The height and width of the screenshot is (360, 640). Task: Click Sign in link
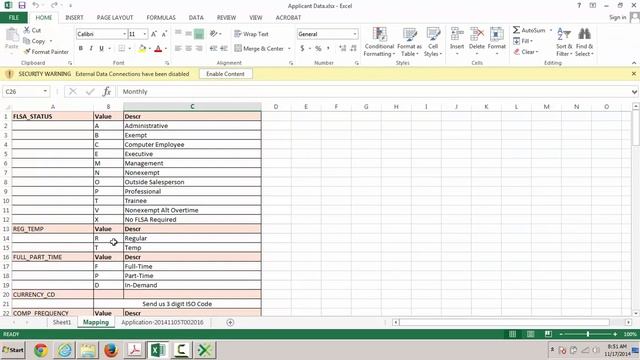[x=618, y=17]
